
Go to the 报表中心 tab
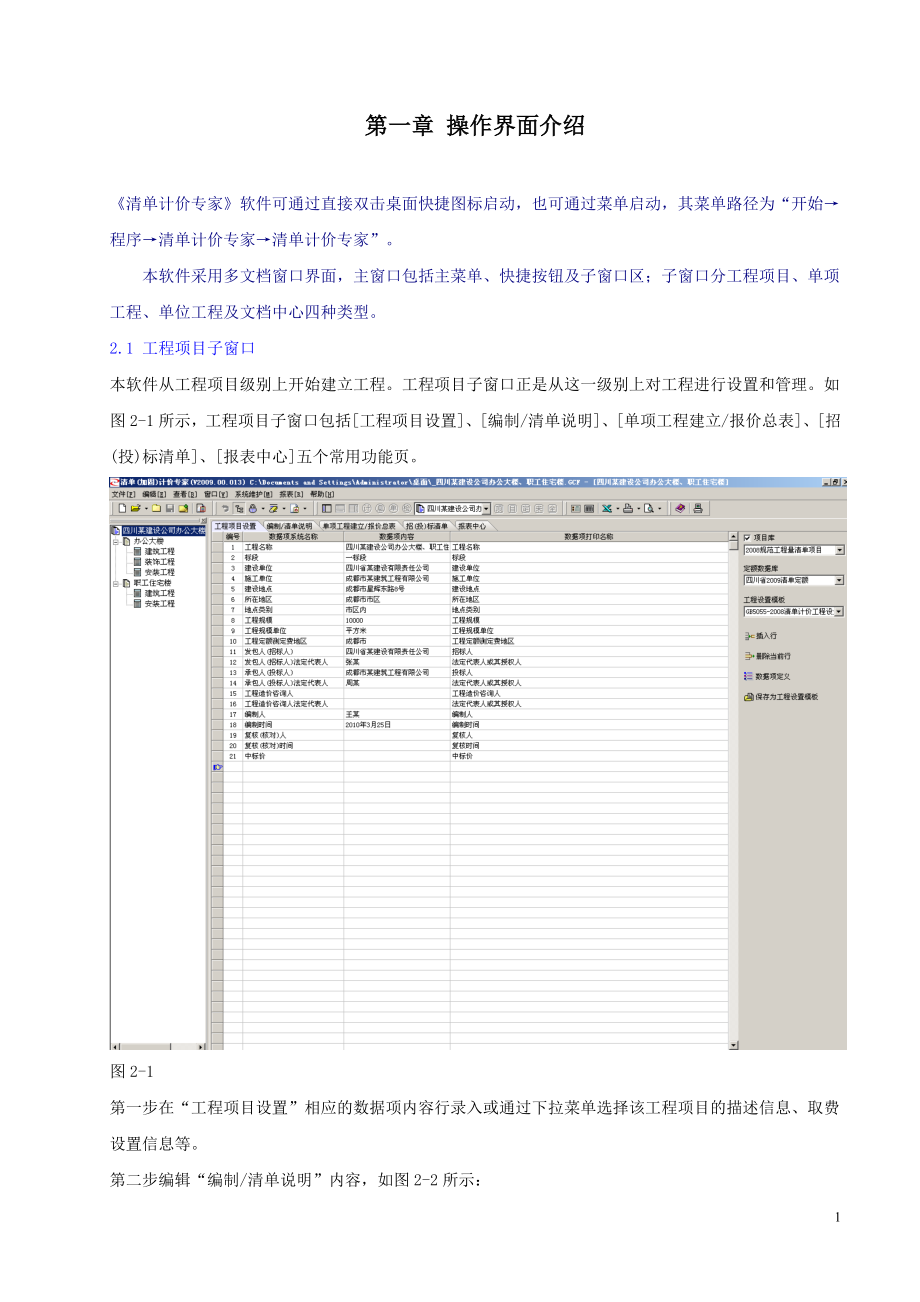point(473,525)
